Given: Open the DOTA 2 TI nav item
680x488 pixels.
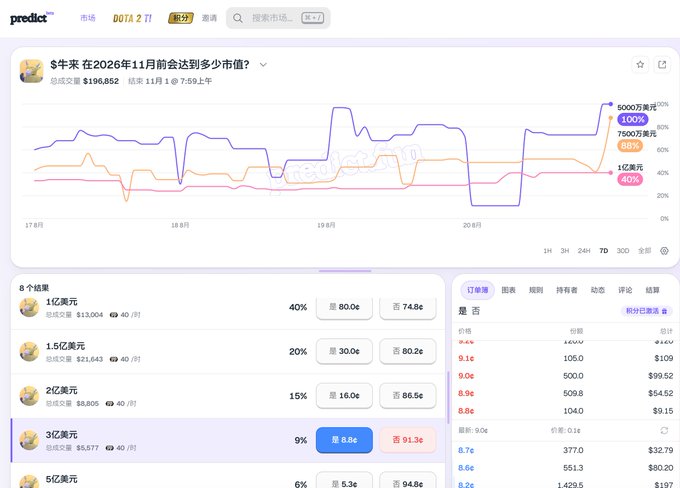Looking at the screenshot, I should click(x=132, y=18).
